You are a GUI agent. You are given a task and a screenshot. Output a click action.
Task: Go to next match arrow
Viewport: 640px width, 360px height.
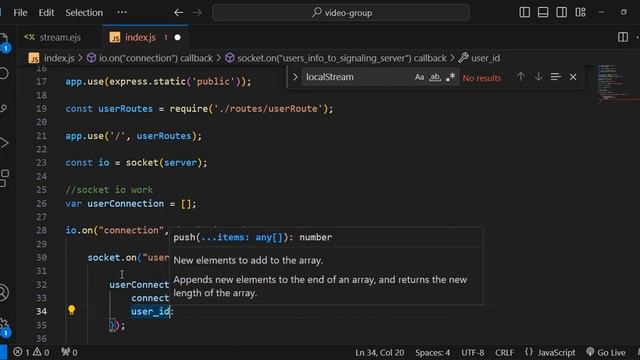(x=538, y=77)
